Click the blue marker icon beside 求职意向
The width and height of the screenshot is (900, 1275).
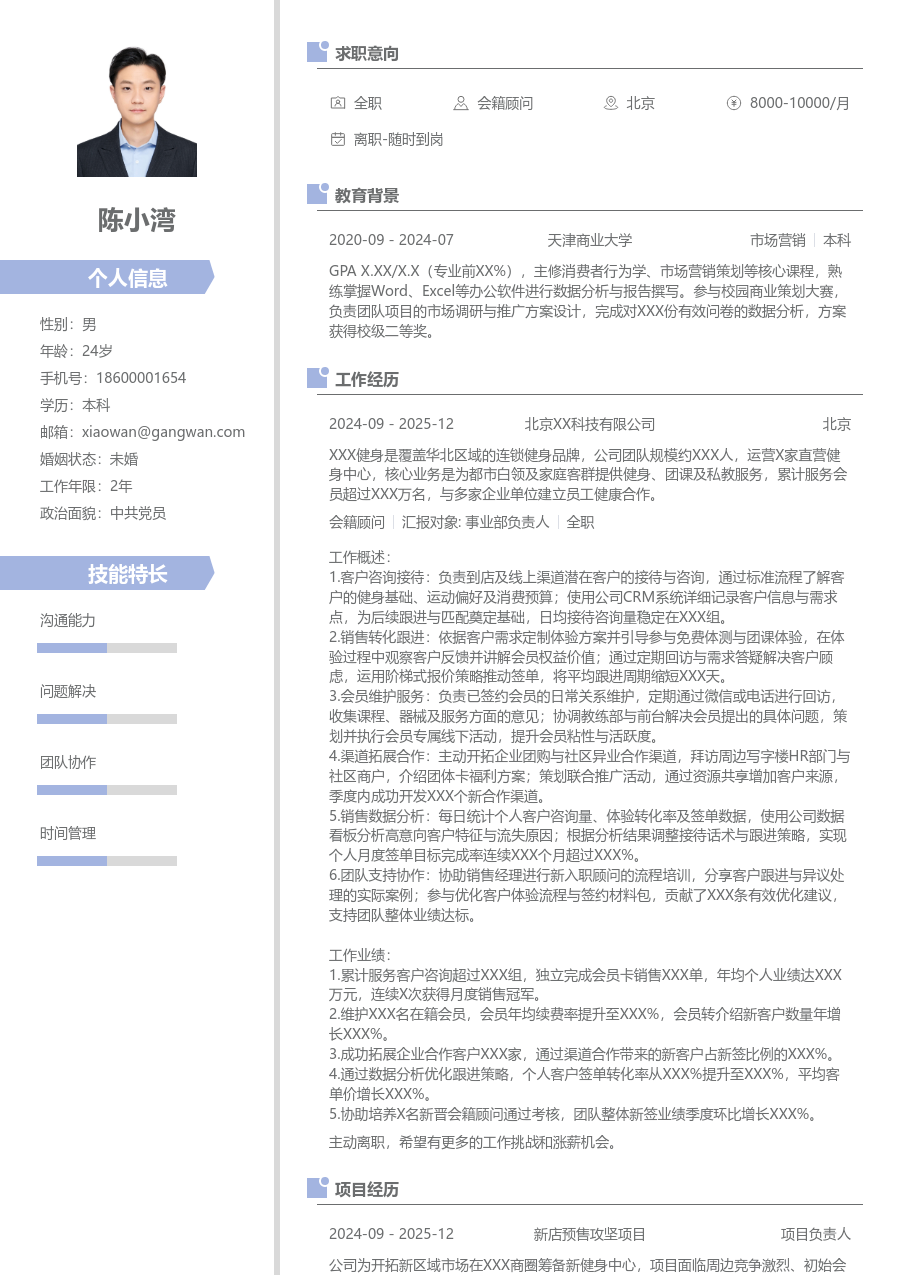click(x=317, y=53)
